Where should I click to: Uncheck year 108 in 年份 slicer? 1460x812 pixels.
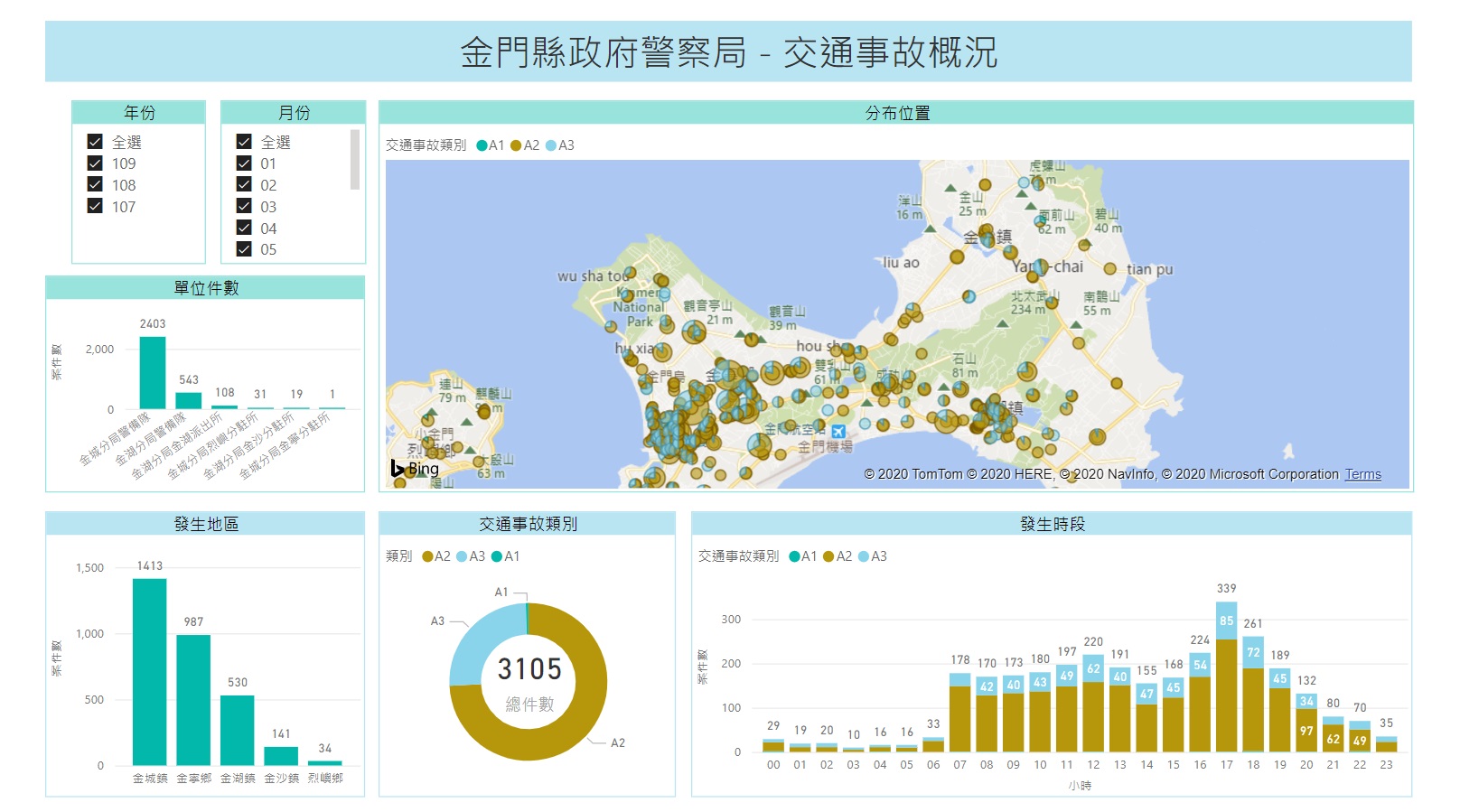point(95,185)
